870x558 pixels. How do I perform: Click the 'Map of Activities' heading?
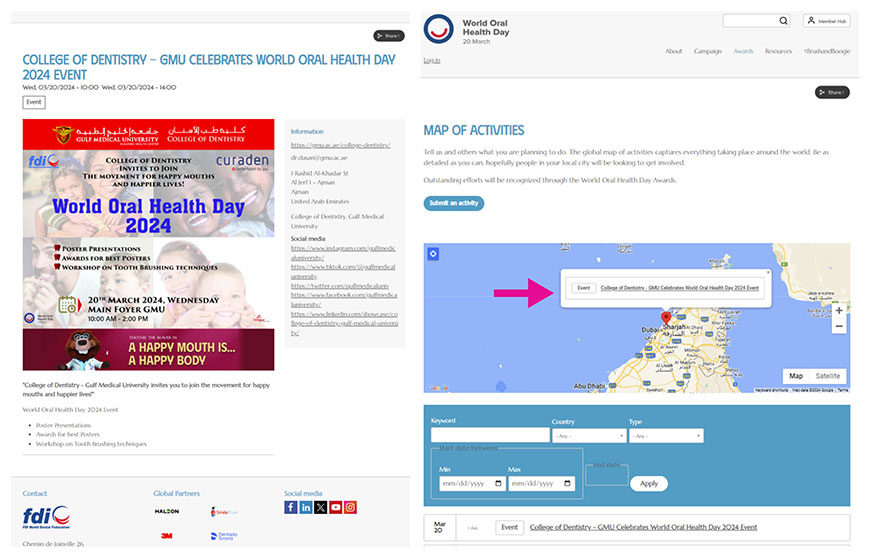[x=473, y=130]
